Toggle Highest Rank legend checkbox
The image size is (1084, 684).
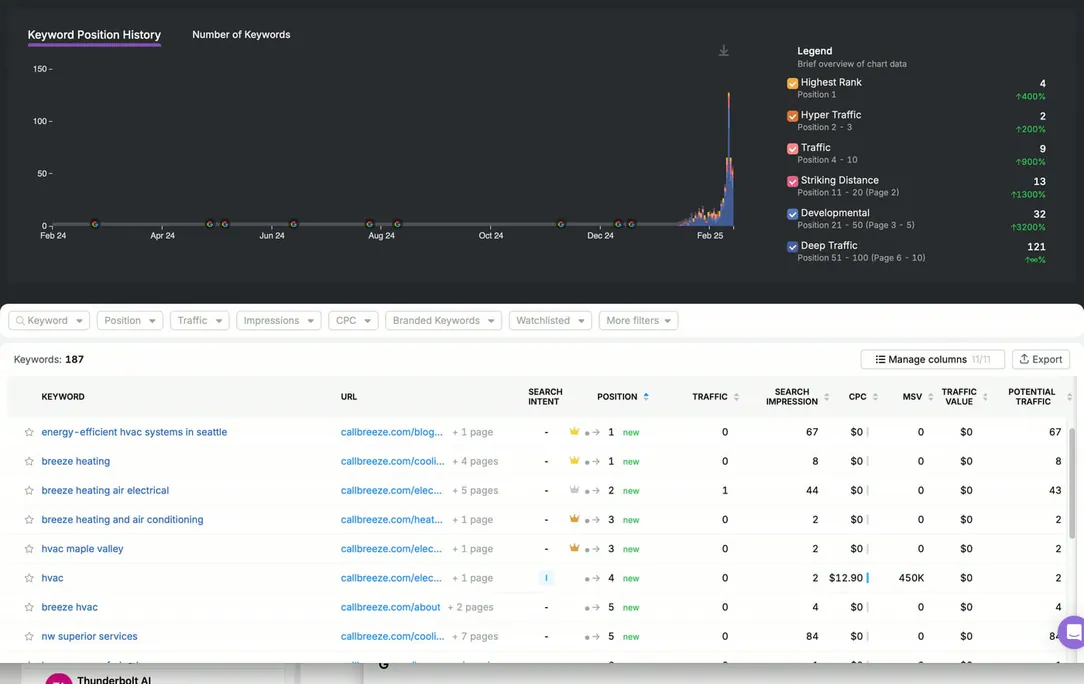(792, 84)
